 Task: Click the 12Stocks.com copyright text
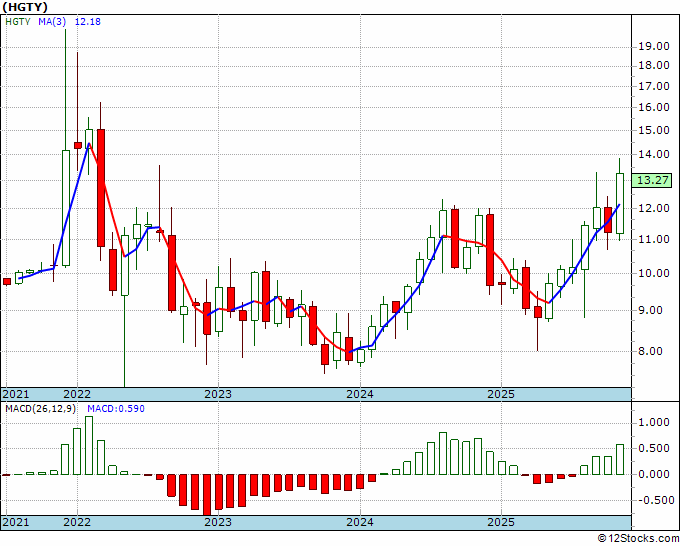[638, 539]
